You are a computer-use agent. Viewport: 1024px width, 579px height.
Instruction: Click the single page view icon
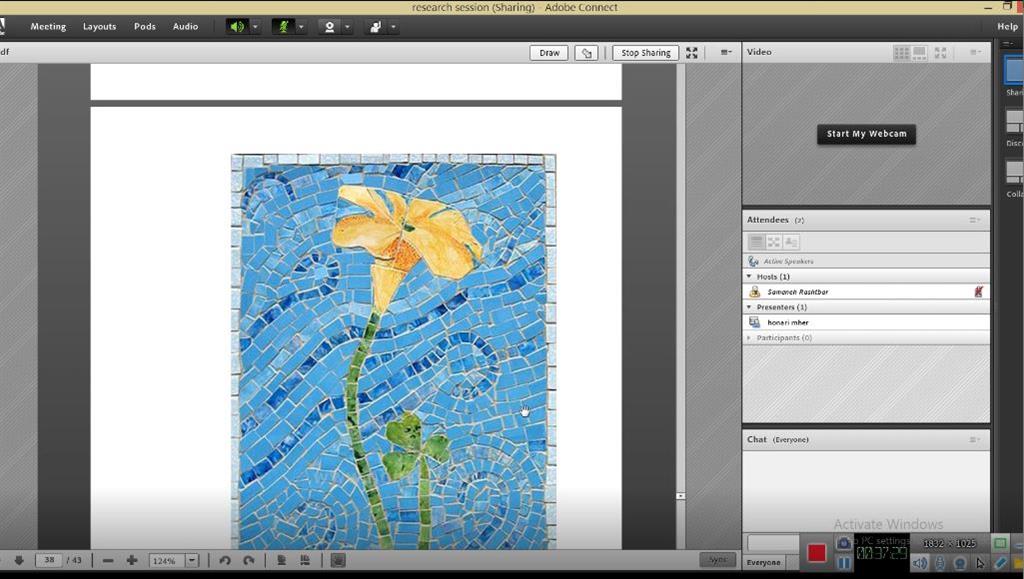coord(281,560)
